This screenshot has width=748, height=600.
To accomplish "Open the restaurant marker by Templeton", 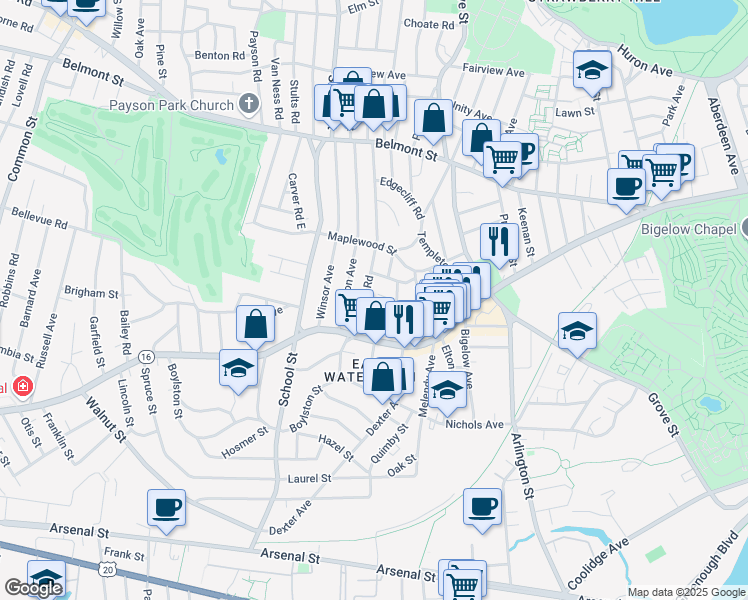I will pyautogui.click(x=497, y=241).
